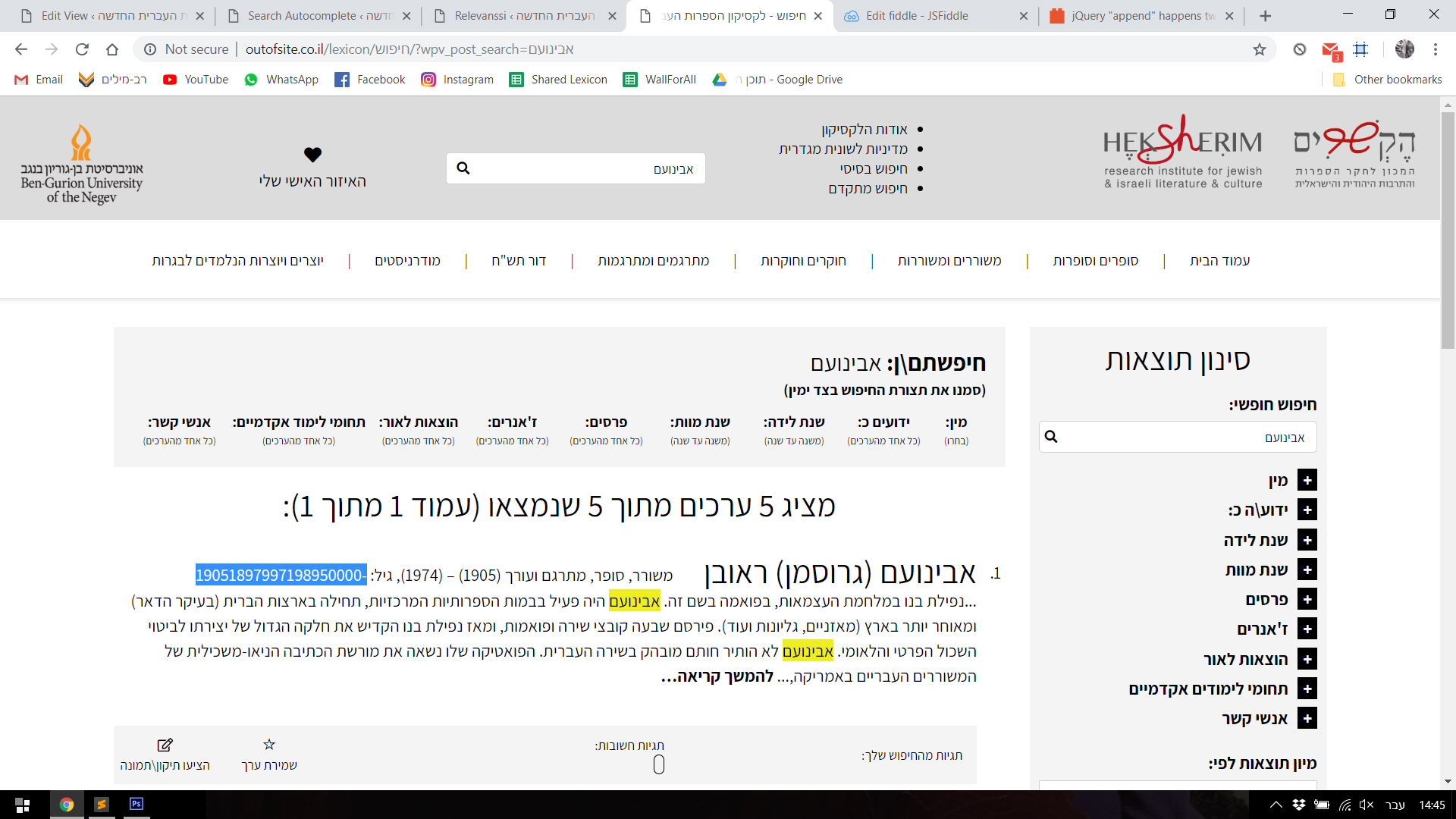Open Sublime Text from the taskbar
Image resolution: width=1456 pixels, height=819 pixels.
click(x=102, y=805)
